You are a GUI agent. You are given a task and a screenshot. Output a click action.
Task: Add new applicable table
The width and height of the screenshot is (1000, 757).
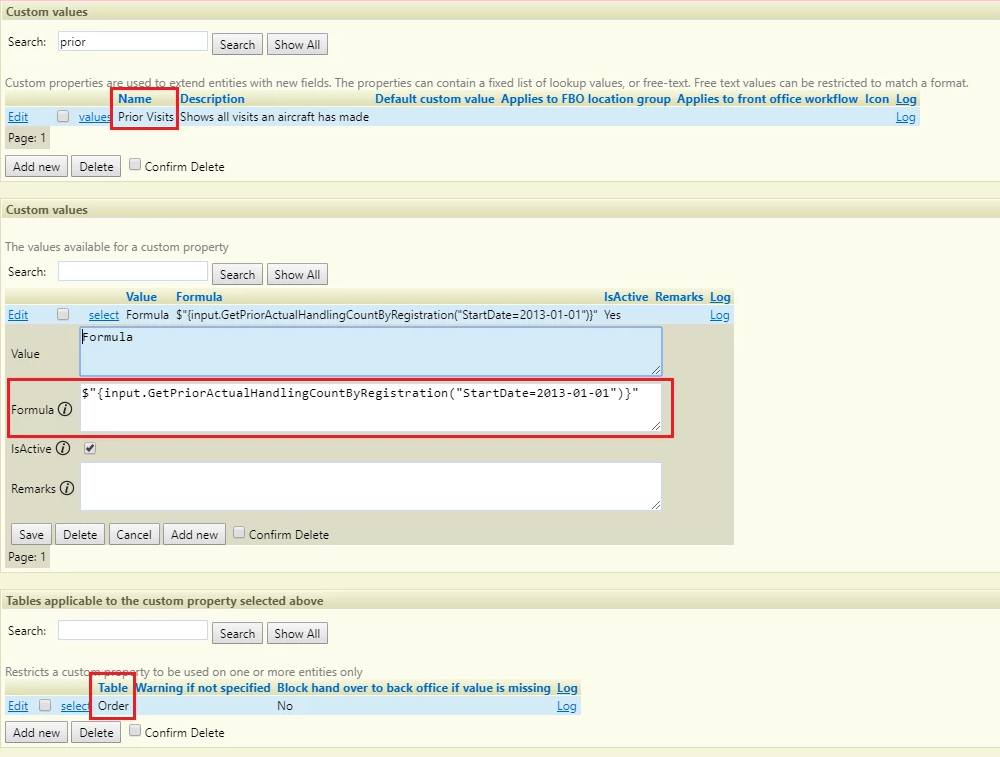[36, 733]
